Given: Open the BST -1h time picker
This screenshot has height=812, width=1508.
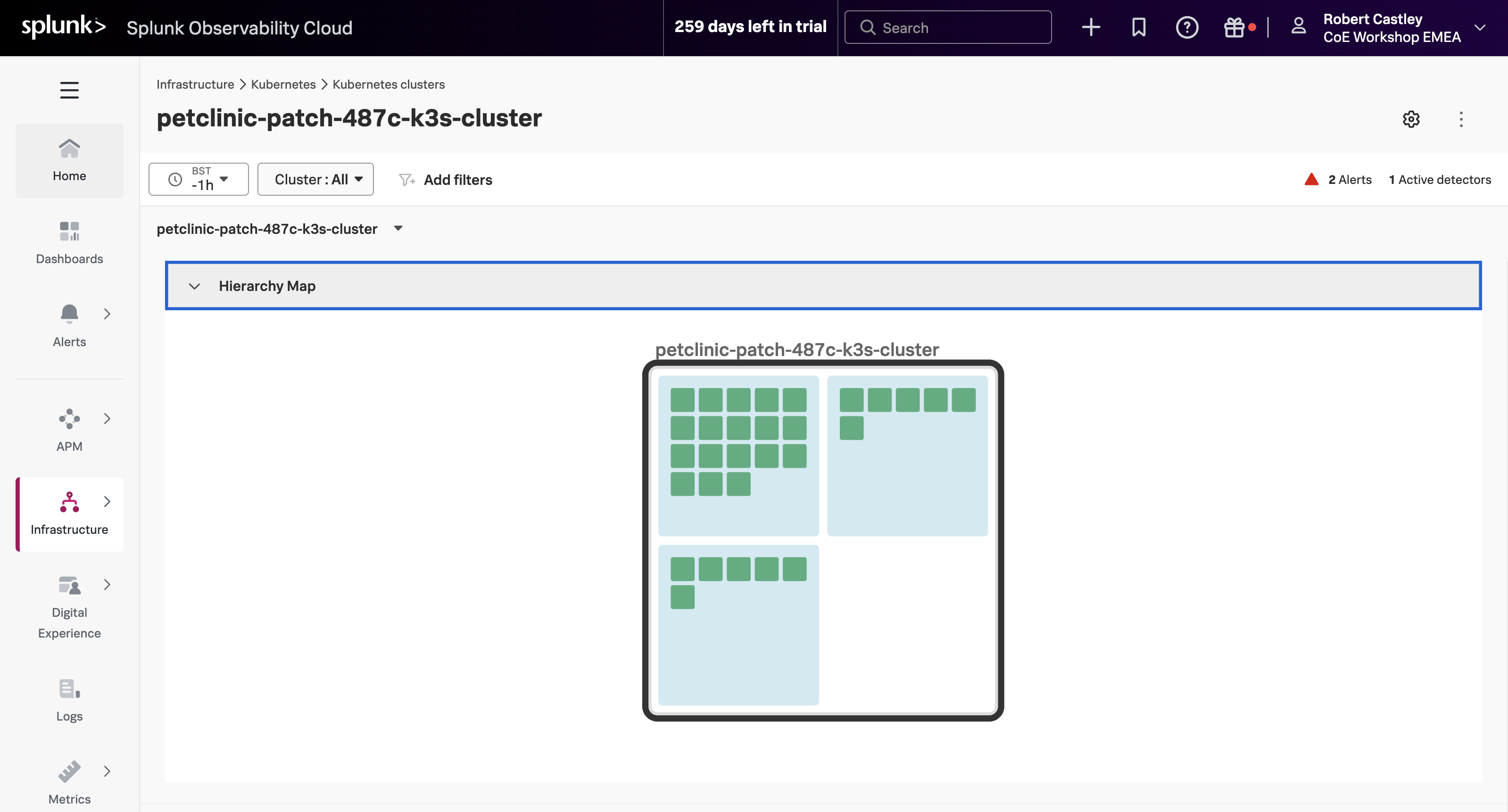Looking at the screenshot, I should 199,179.
